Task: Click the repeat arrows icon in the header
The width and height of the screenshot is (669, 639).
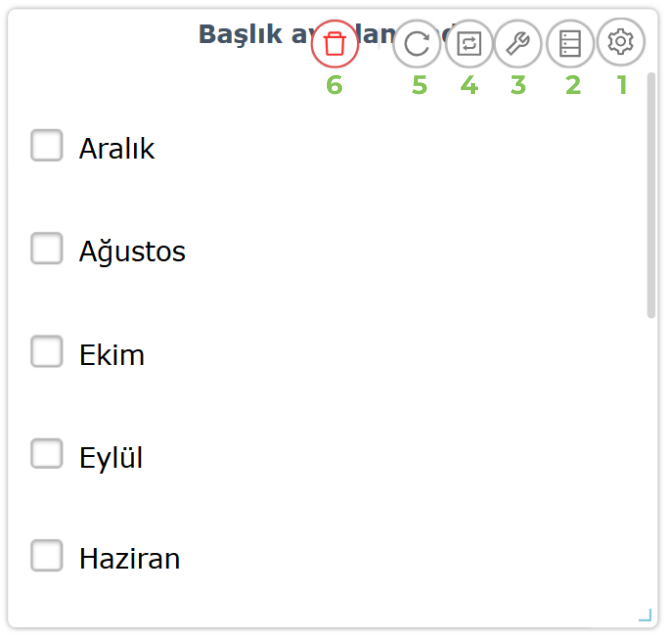Action: pos(469,44)
